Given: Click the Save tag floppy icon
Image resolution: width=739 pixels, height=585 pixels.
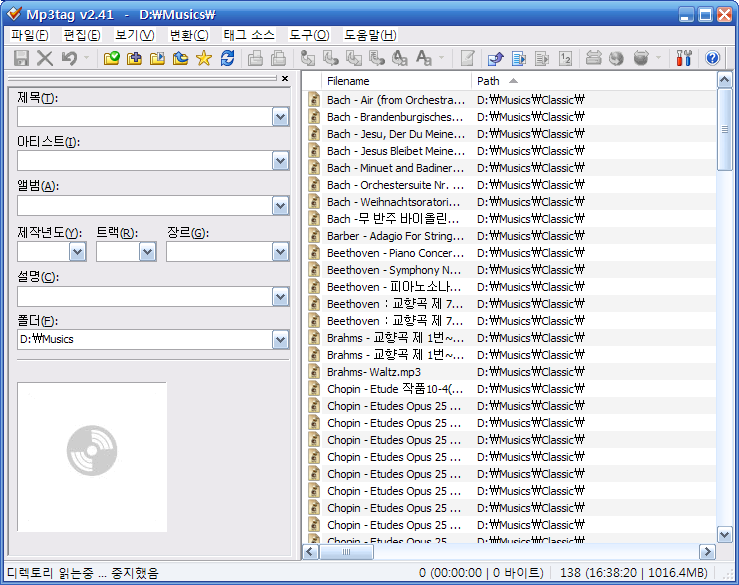Looking at the screenshot, I should 21,58.
